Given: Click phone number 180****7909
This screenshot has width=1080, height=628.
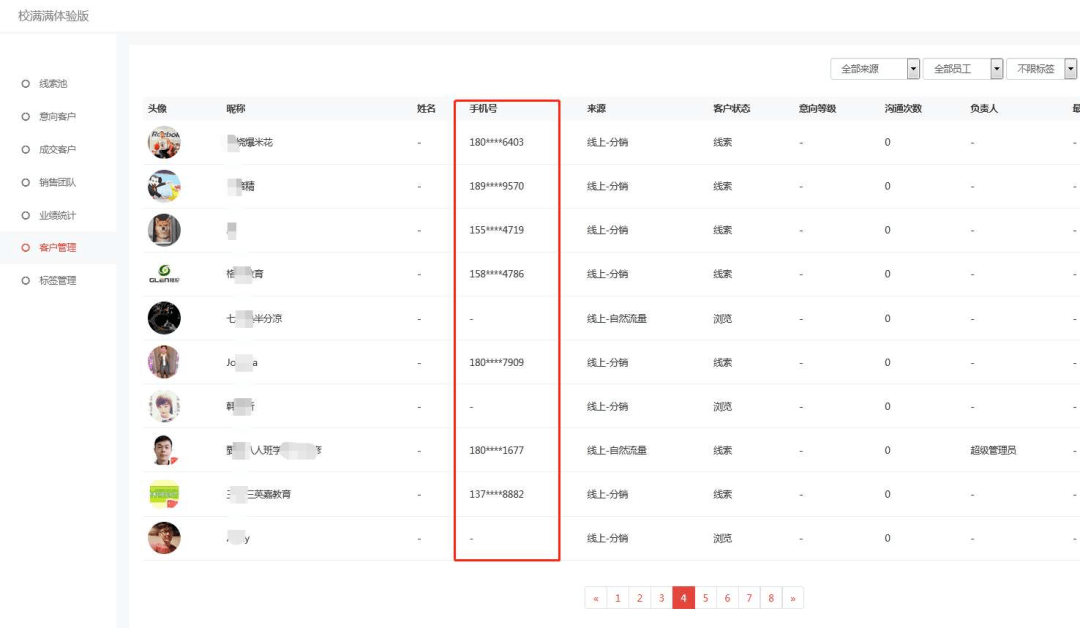Looking at the screenshot, I should [497, 362].
